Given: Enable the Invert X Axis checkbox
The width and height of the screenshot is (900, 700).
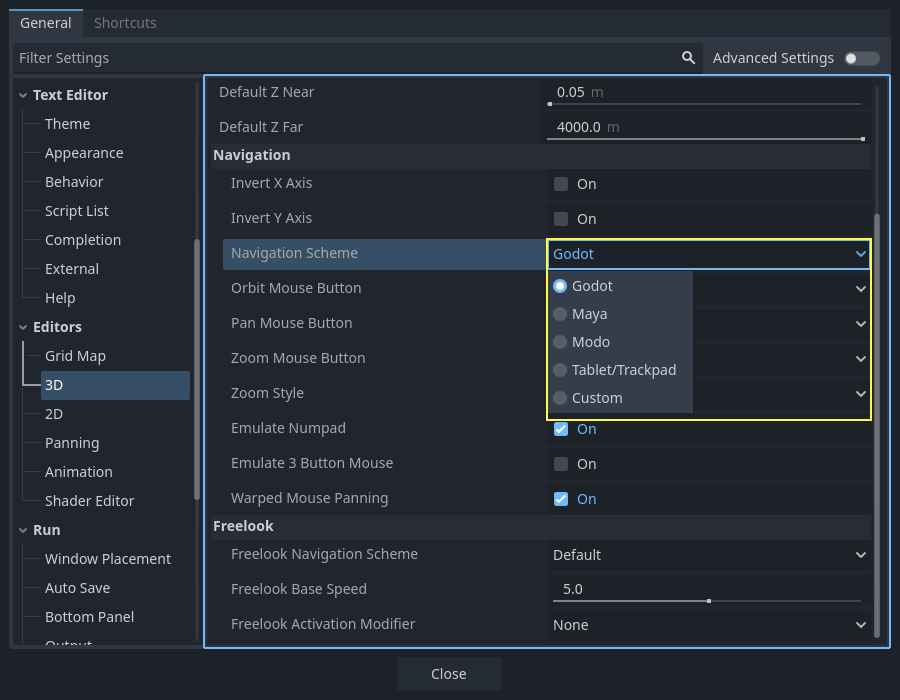Looking at the screenshot, I should (561, 184).
